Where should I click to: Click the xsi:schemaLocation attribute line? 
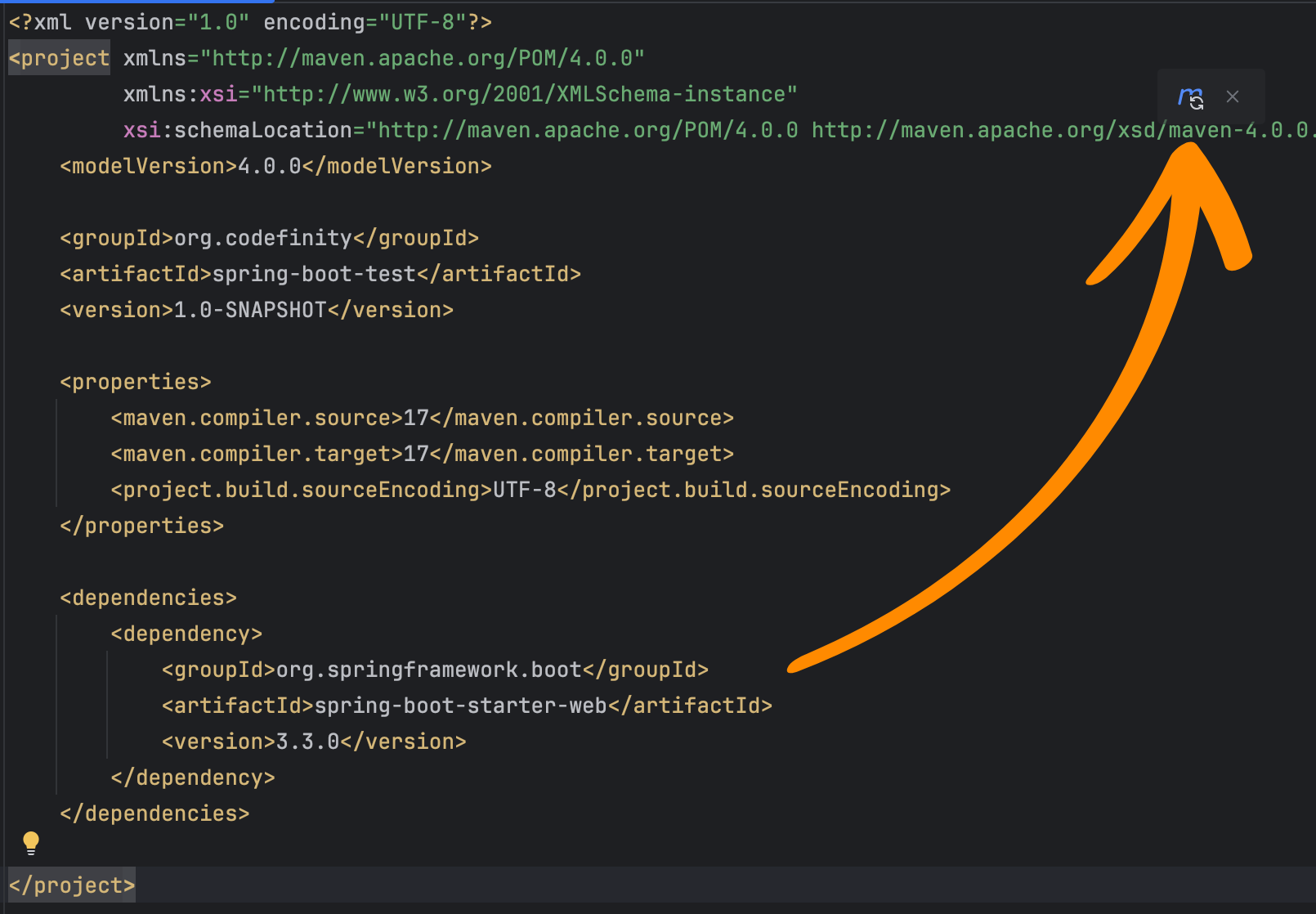click(x=719, y=130)
